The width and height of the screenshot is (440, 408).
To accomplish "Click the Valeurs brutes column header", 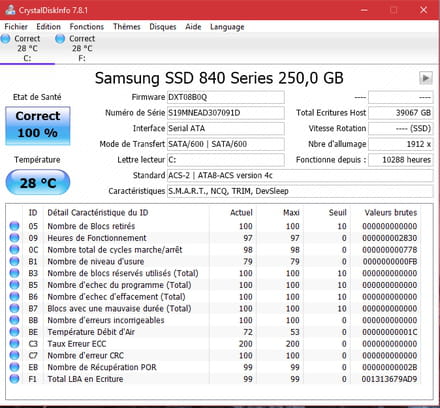I will [x=390, y=212].
